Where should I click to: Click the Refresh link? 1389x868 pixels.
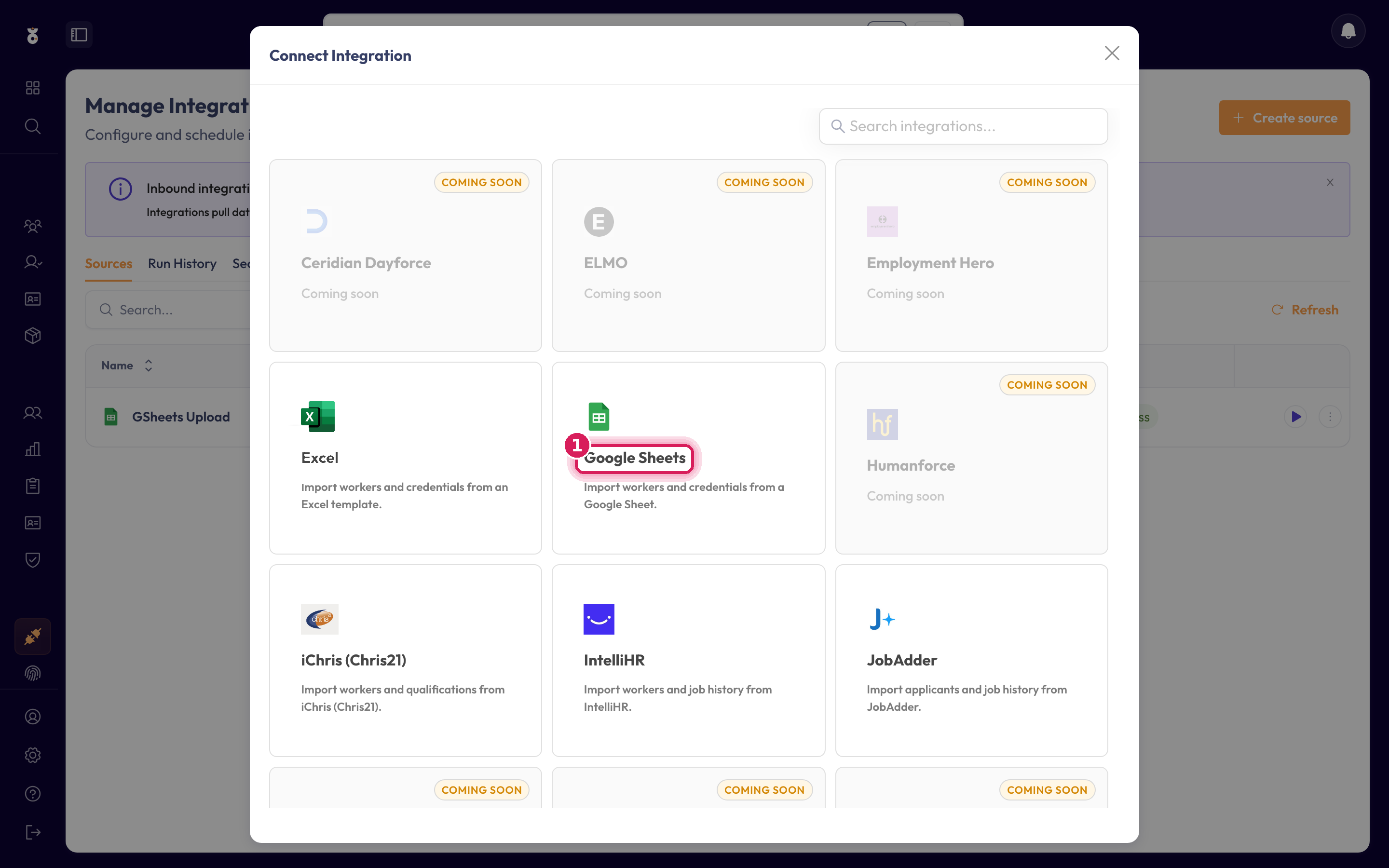1305,310
